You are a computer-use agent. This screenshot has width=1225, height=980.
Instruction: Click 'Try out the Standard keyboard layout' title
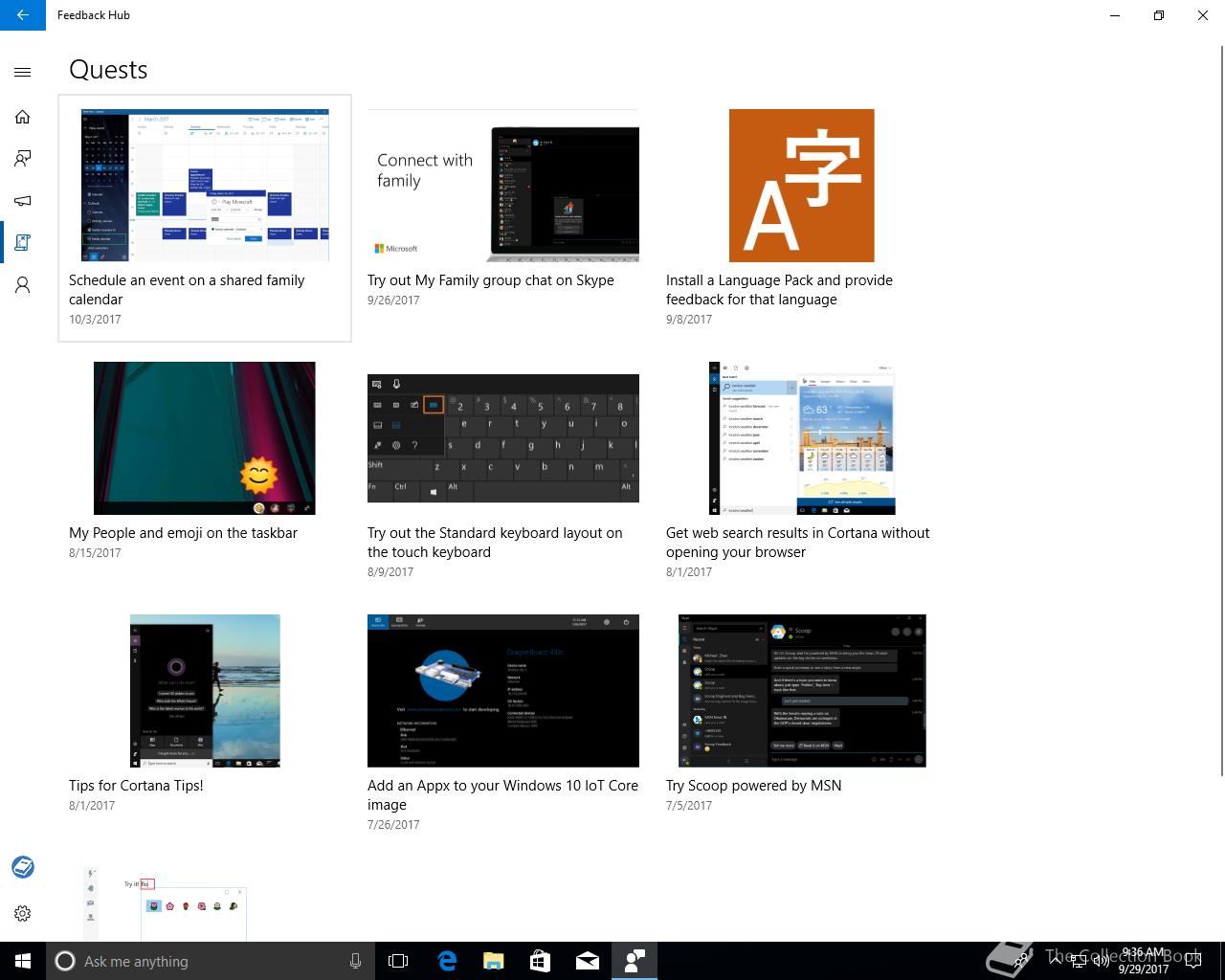coord(495,543)
